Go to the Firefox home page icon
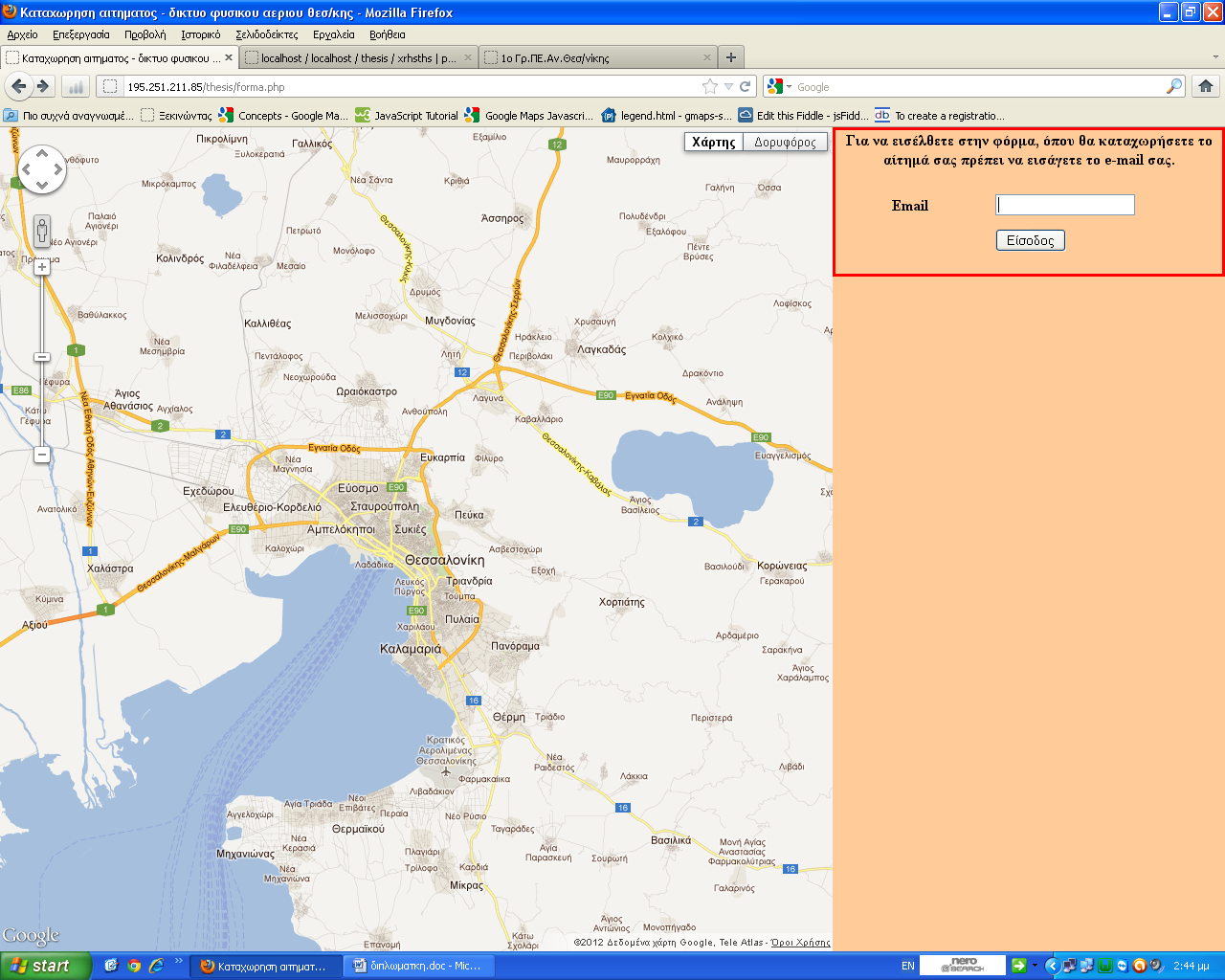Screen dimensions: 1225x980 [1206, 86]
